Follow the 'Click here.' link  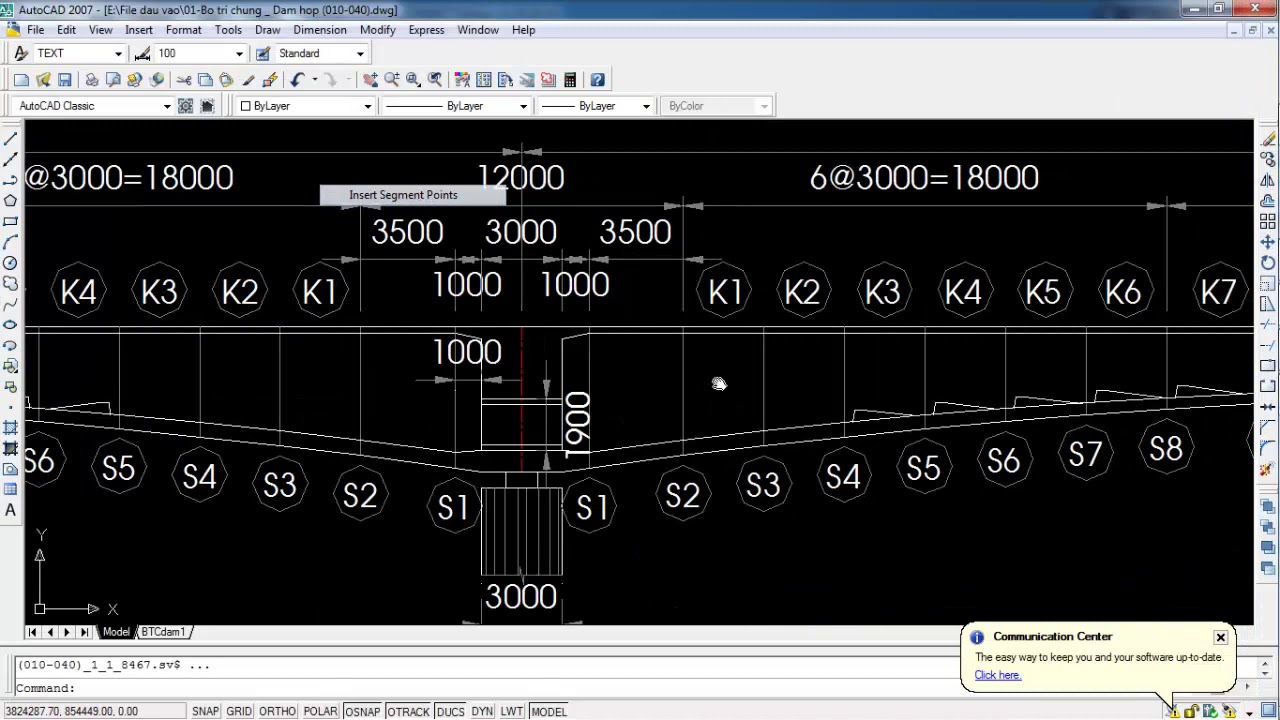(998, 675)
